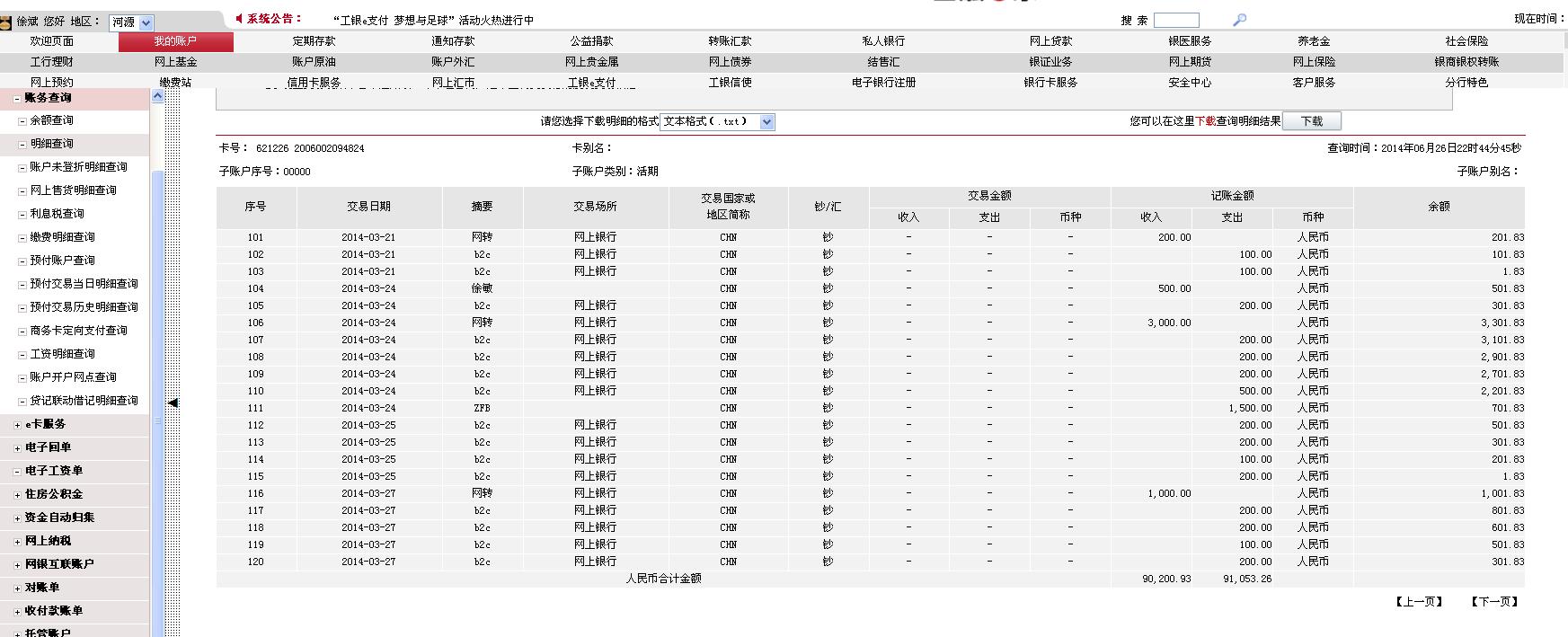Click the magnifier search icon

point(1239,20)
